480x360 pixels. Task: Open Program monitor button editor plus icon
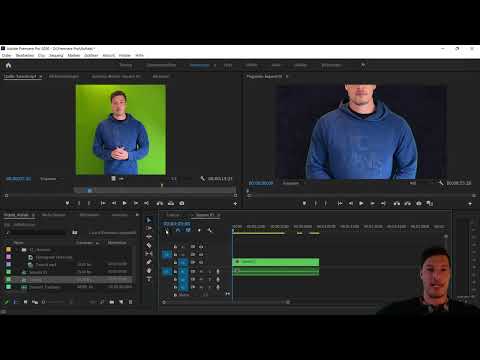coord(470,204)
